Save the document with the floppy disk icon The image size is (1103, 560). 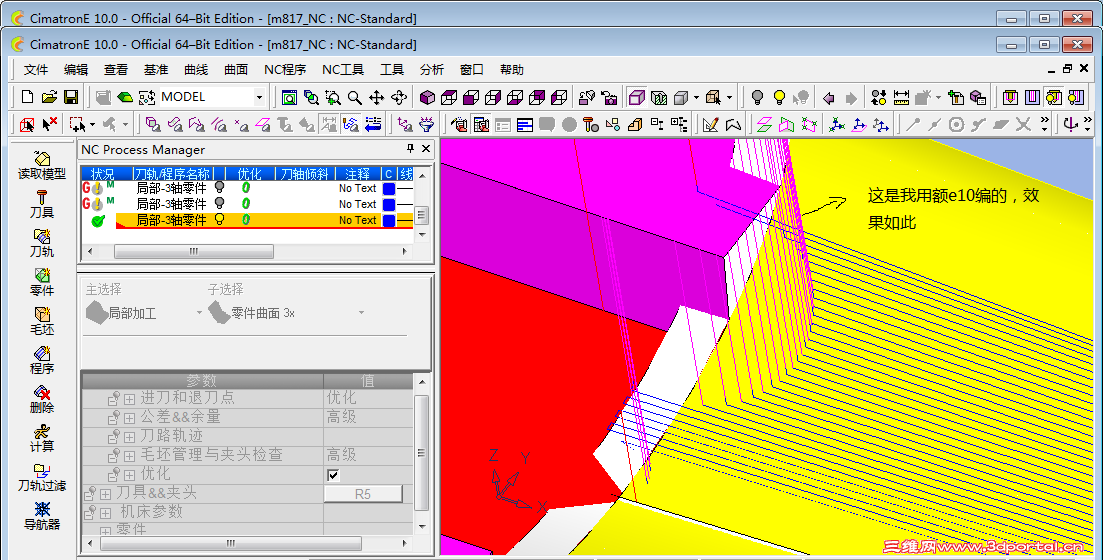coord(71,97)
